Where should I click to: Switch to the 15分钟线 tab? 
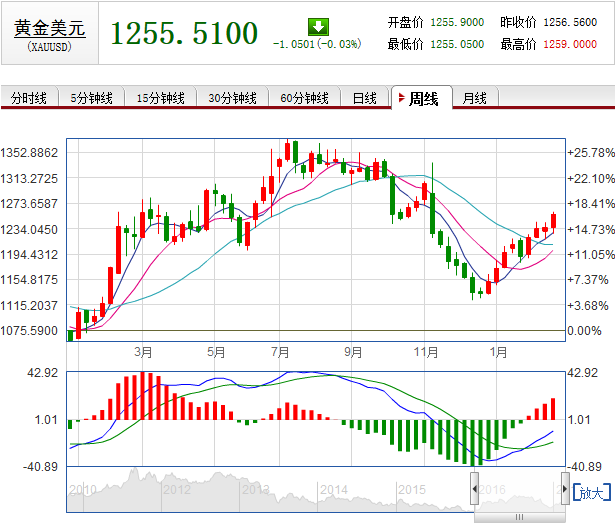coord(161,98)
